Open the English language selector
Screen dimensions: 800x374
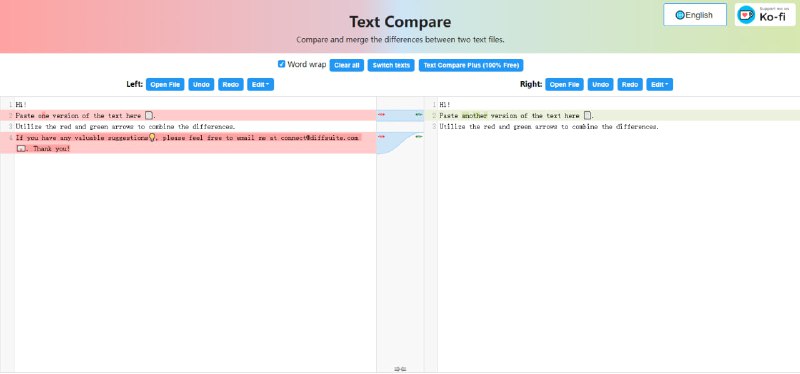[x=695, y=15]
